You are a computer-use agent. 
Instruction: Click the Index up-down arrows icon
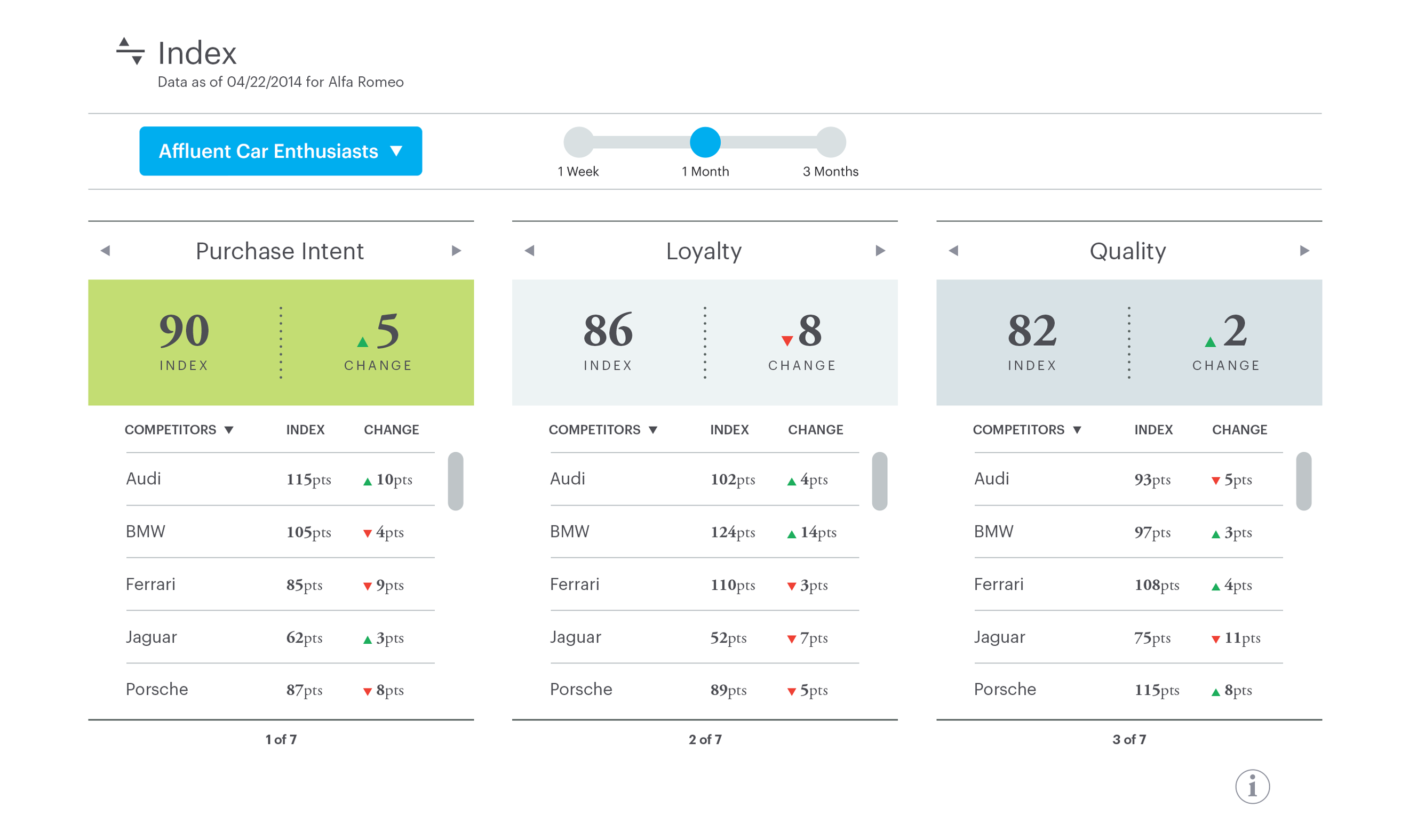coord(130,52)
